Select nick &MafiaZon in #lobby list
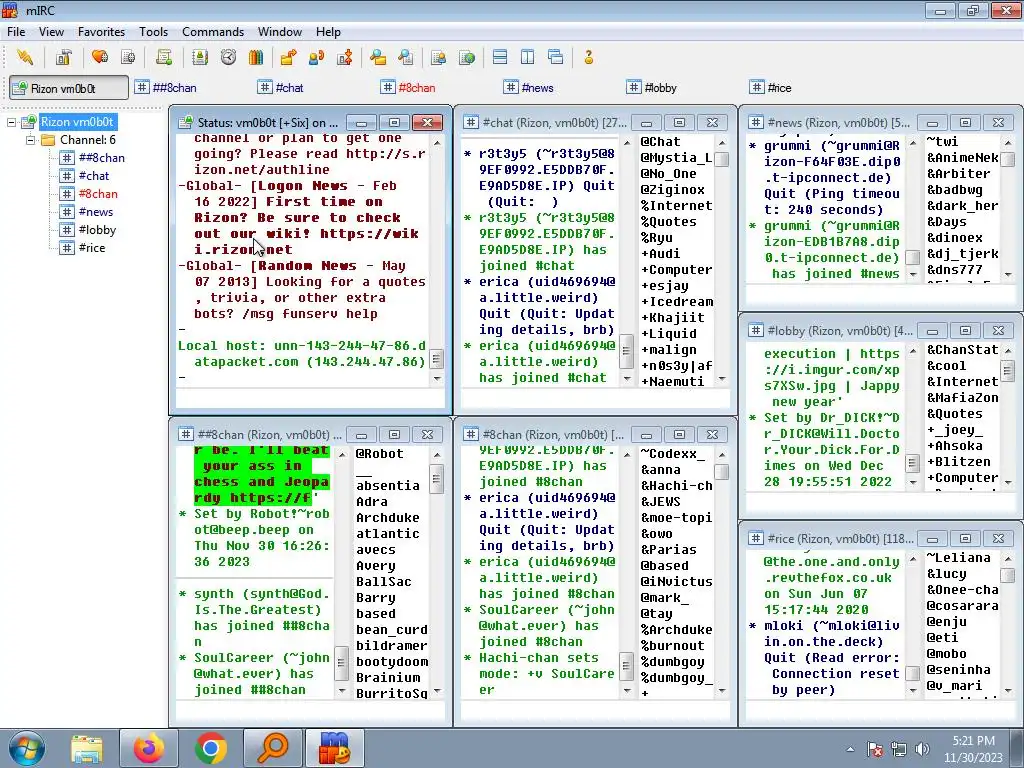This screenshot has height=768, width=1024. coord(963,398)
